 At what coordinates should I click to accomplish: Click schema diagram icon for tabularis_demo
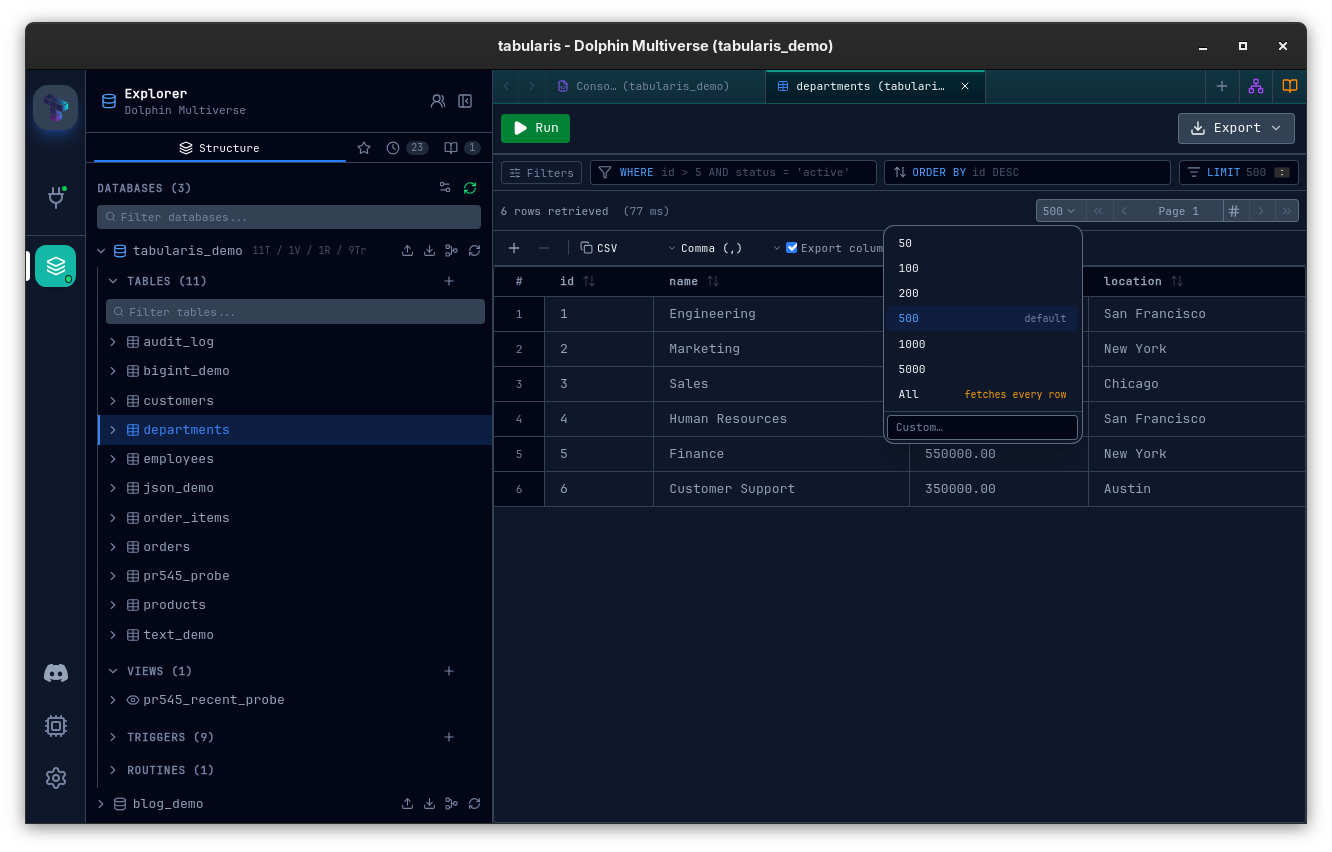coord(452,251)
